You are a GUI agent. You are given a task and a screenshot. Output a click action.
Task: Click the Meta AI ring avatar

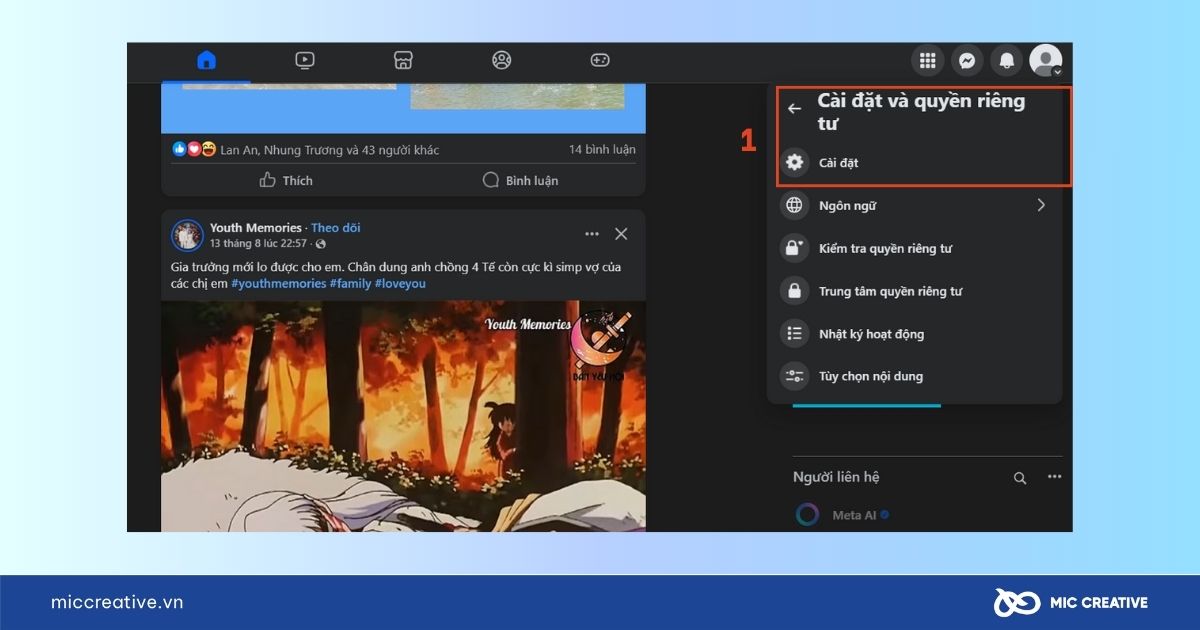point(807,515)
